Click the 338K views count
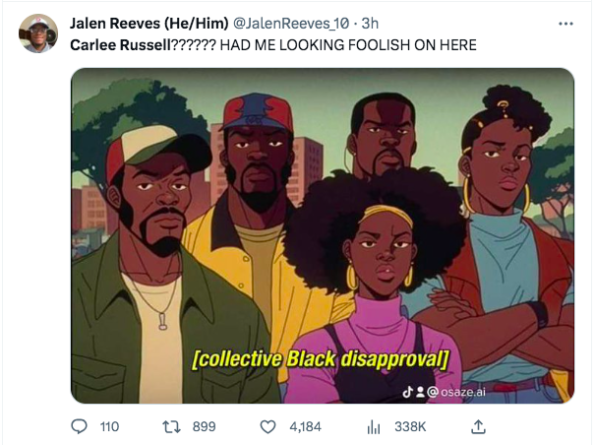595x445 pixels. pyautogui.click(x=410, y=427)
